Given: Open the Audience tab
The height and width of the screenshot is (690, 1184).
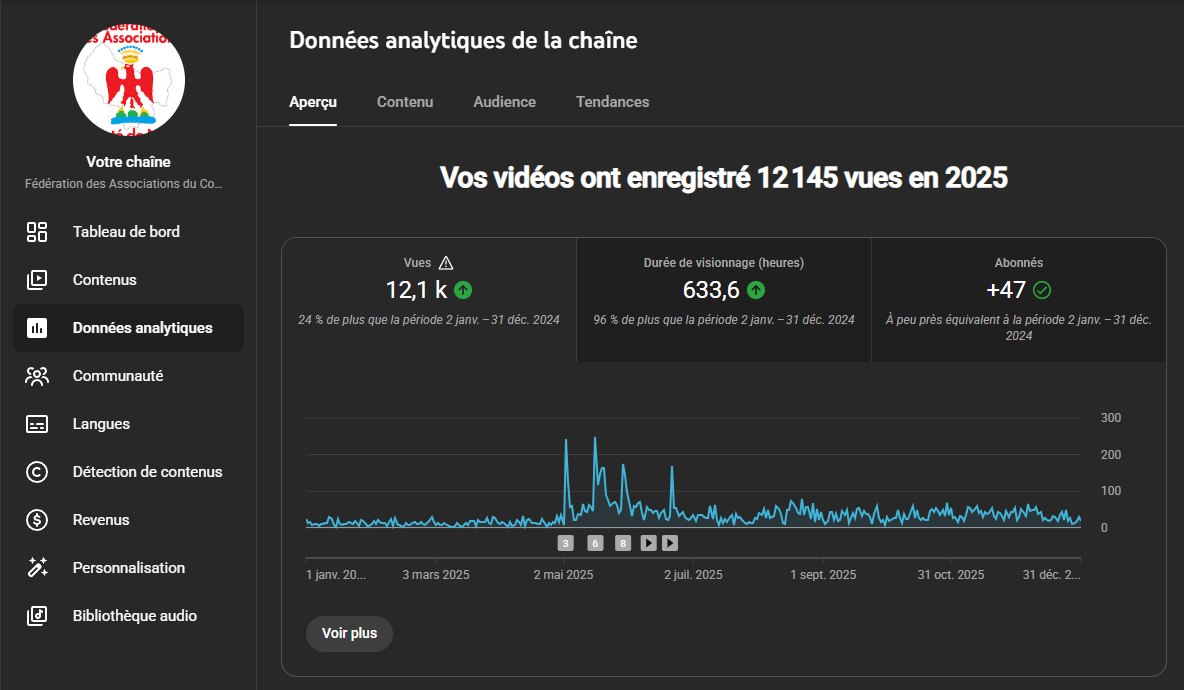Looking at the screenshot, I should pos(504,102).
